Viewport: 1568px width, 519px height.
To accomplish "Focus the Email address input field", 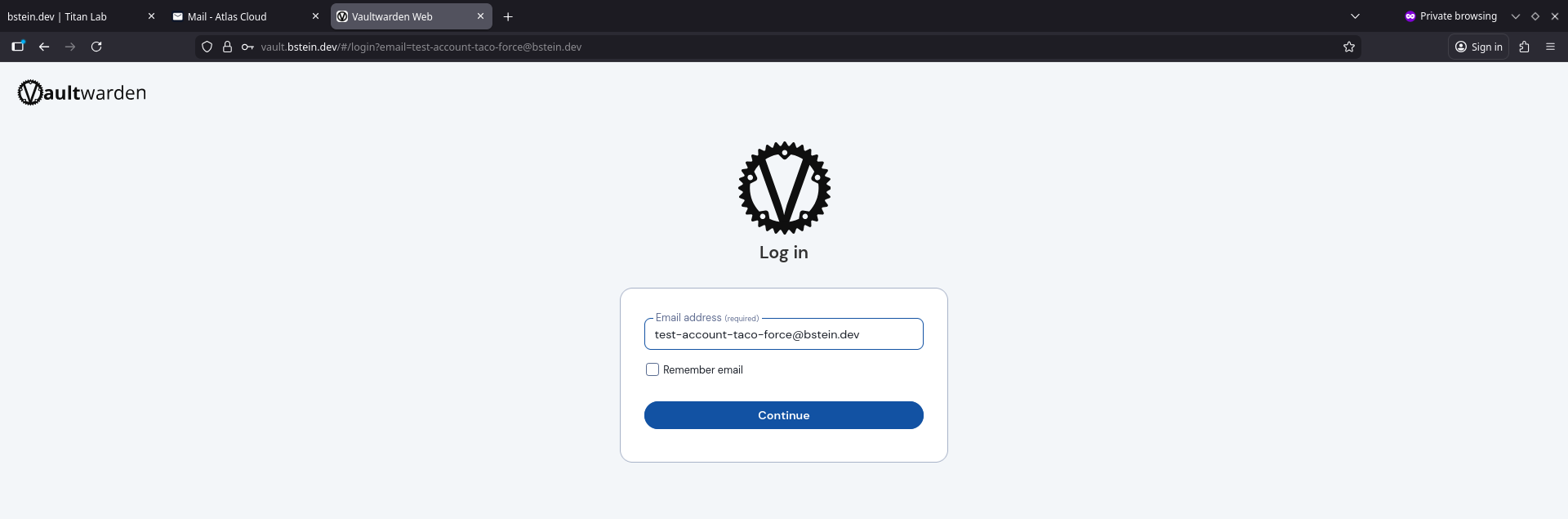I will (783, 334).
